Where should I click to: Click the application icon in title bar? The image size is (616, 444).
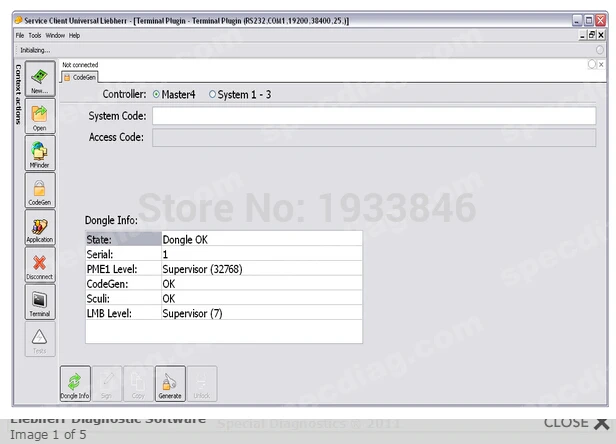[18, 20]
